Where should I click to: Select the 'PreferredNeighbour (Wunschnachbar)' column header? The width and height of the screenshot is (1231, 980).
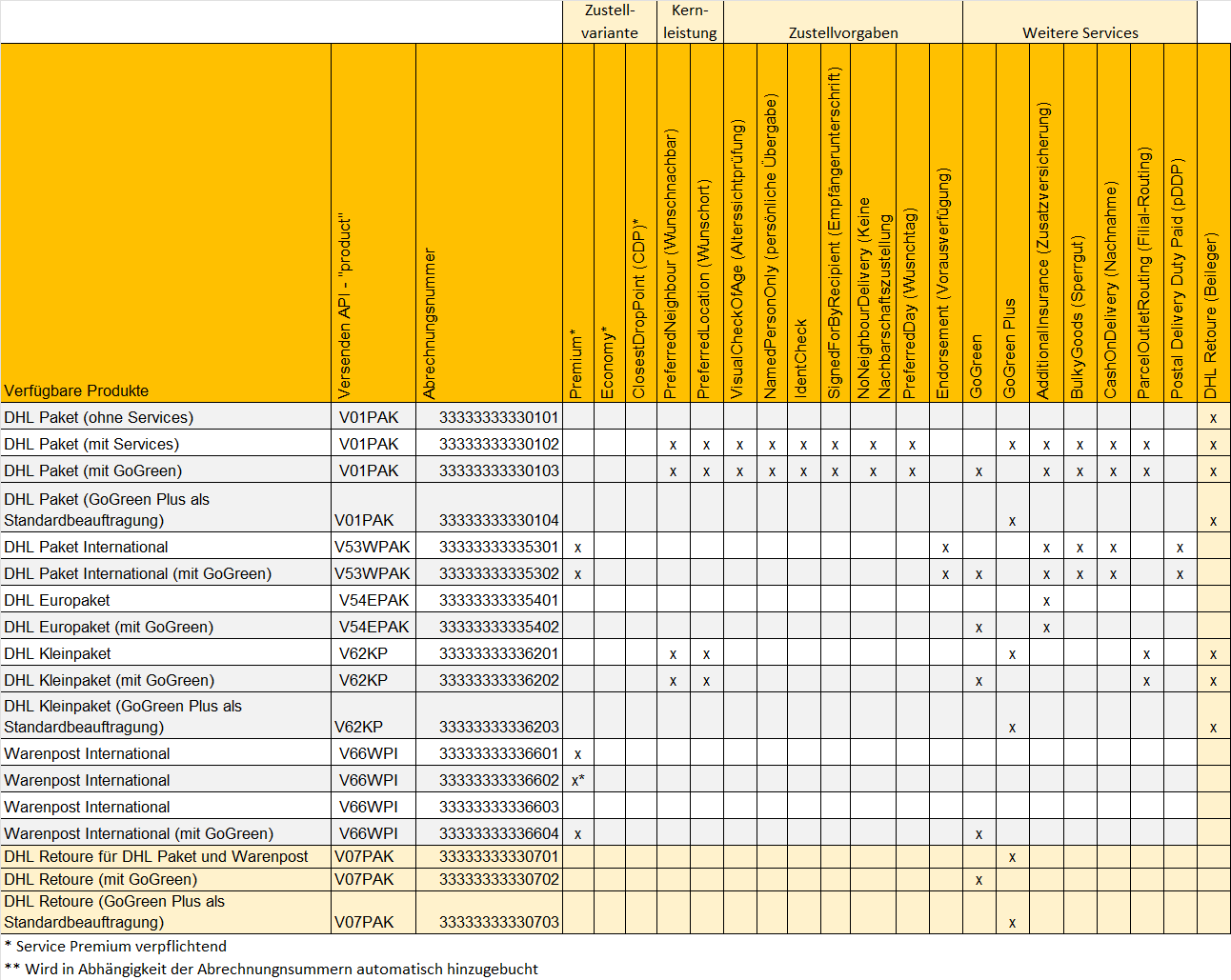(674, 223)
